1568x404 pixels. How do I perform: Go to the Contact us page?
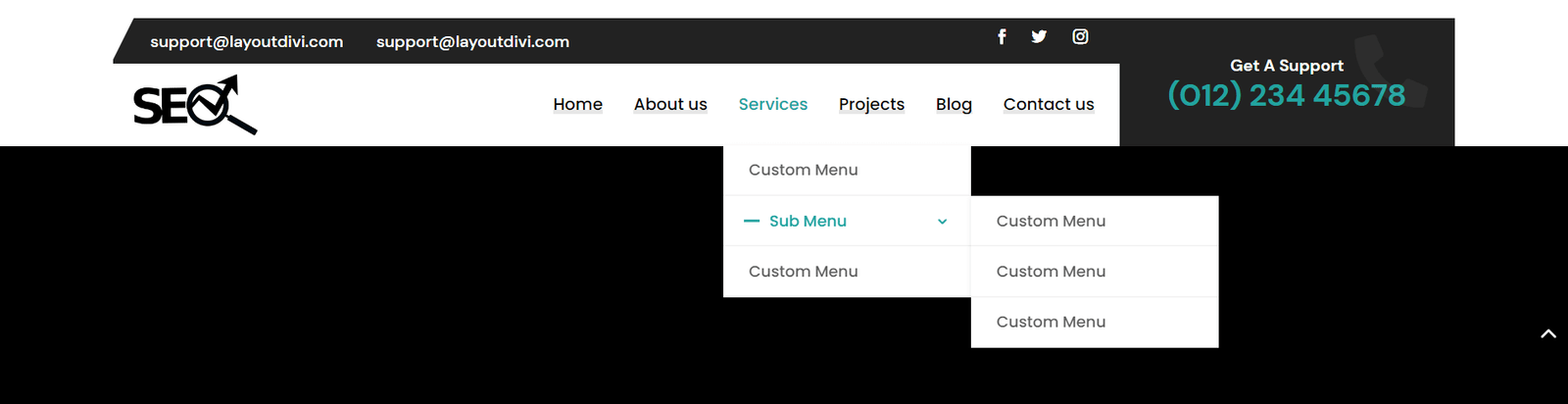[x=1048, y=104]
